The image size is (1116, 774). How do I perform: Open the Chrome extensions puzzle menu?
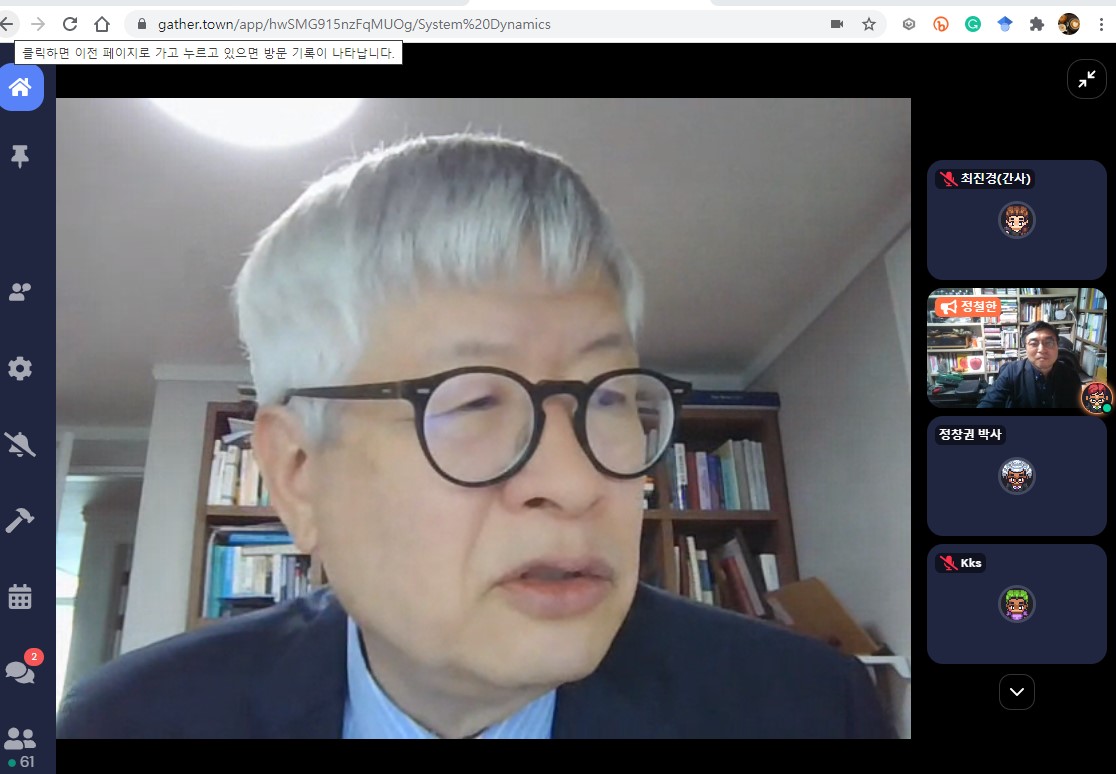point(1037,24)
